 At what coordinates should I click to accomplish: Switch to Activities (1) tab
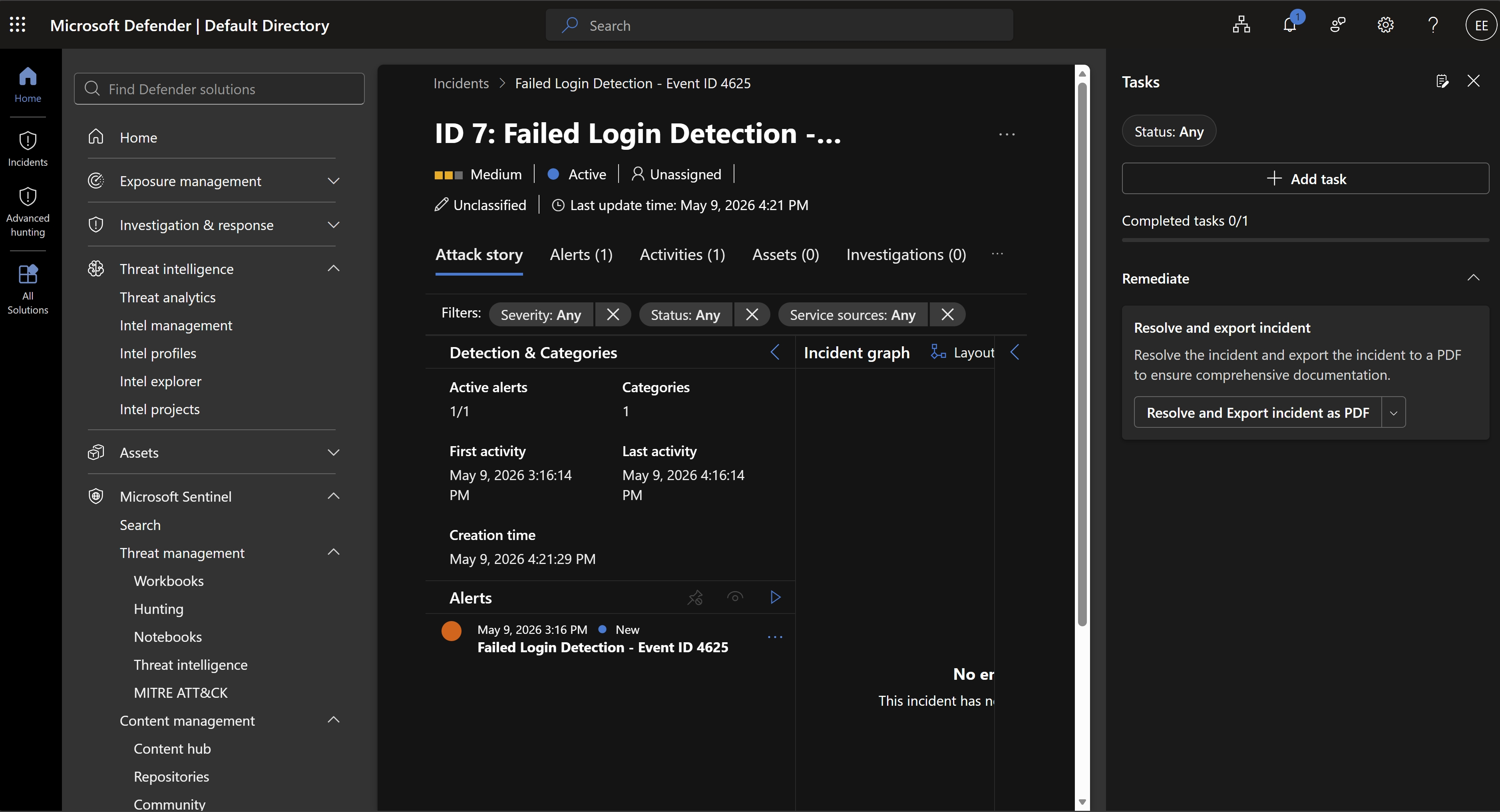(682, 254)
